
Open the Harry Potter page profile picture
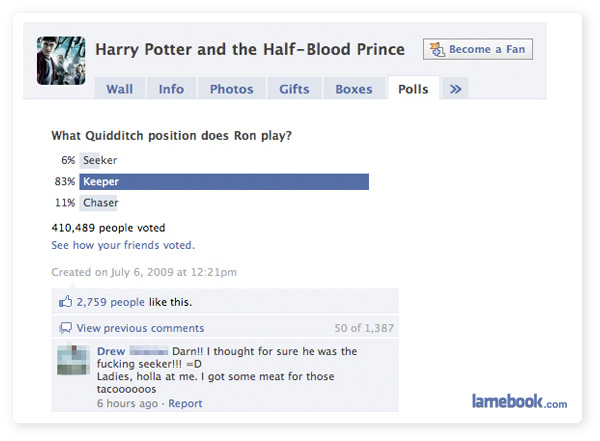click(61, 60)
